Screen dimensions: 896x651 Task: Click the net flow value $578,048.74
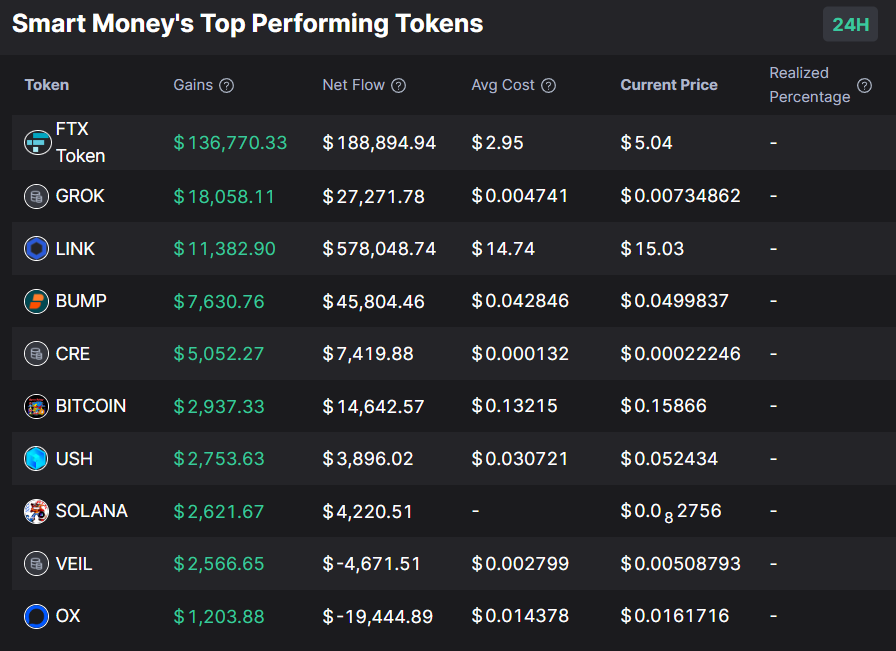pyautogui.click(x=379, y=249)
